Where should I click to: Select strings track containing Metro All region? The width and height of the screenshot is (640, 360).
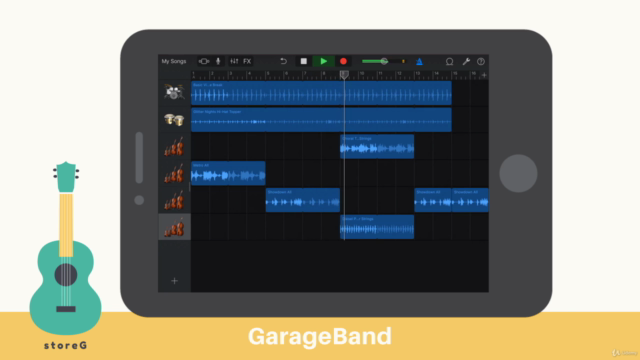(x=174, y=173)
